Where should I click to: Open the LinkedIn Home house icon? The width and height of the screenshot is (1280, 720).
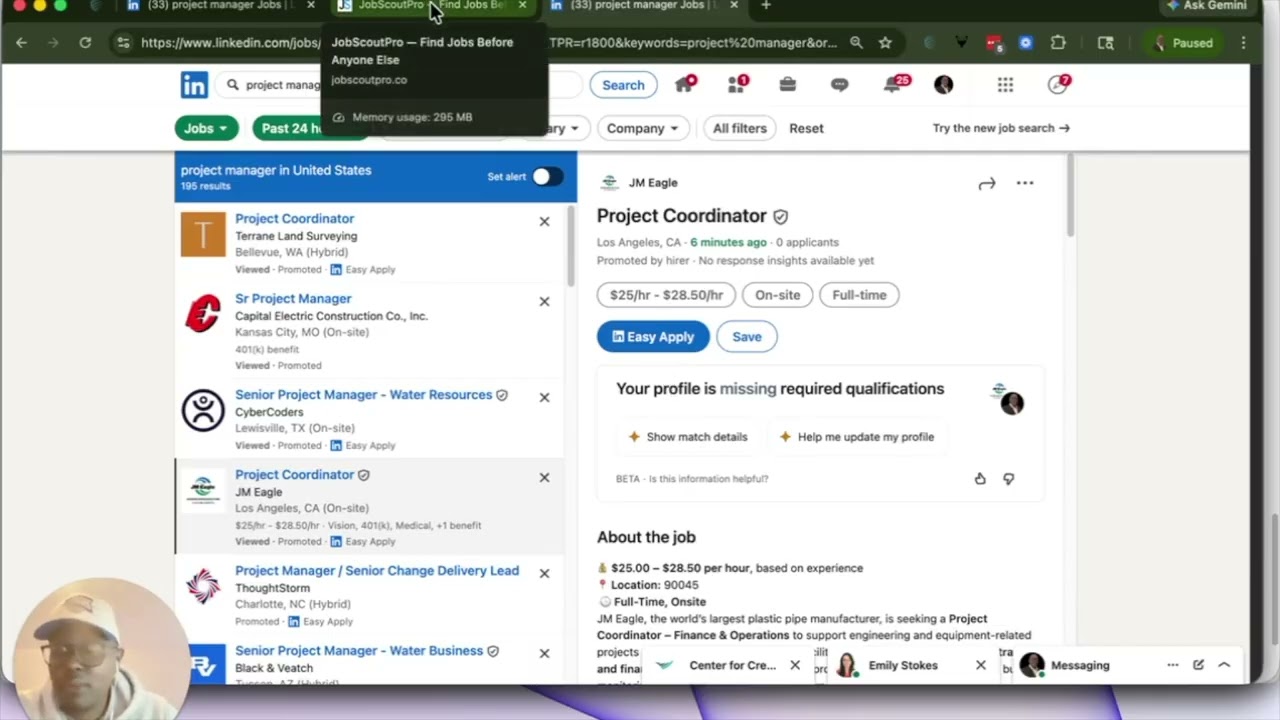[x=685, y=84]
